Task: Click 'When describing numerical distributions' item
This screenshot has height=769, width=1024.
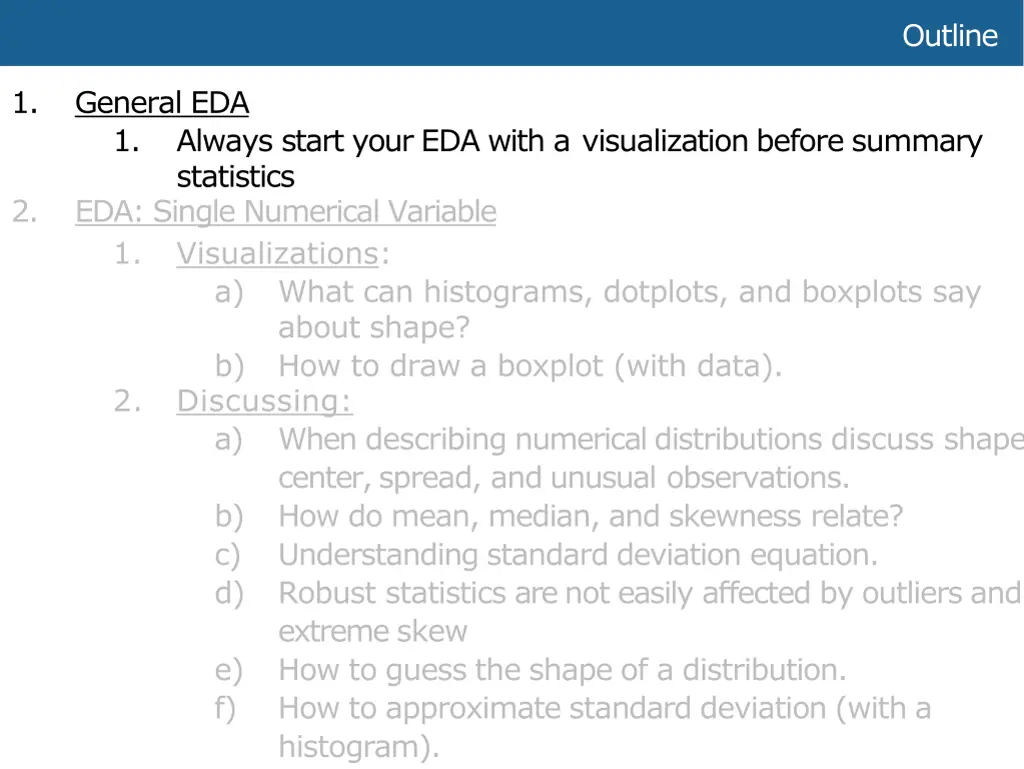Action: pyautogui.click(x=651, y=458)
